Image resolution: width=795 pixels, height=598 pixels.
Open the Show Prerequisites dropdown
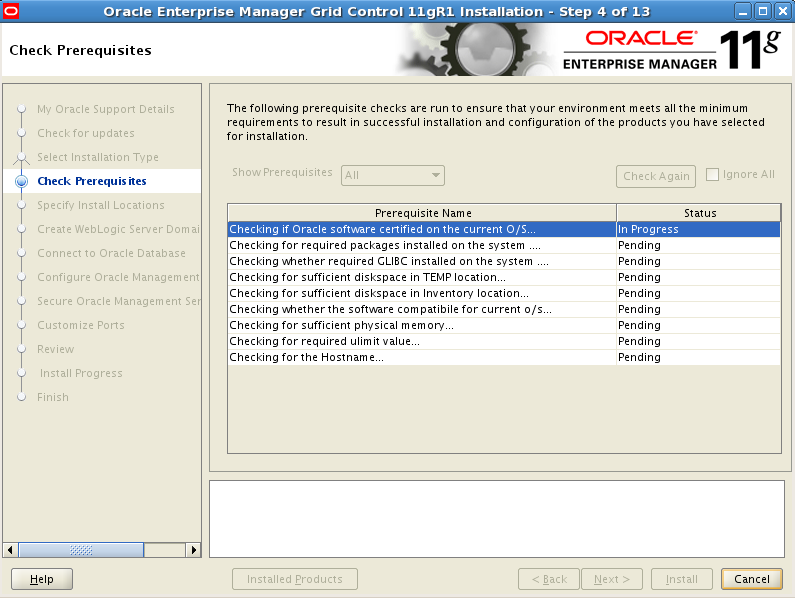point(393,175)
